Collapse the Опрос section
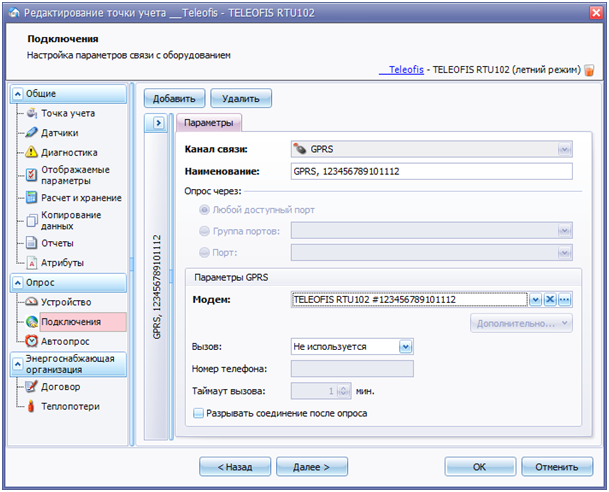This screenshot has height=492, width=609. pyautogui.click(x=18, y=283)
